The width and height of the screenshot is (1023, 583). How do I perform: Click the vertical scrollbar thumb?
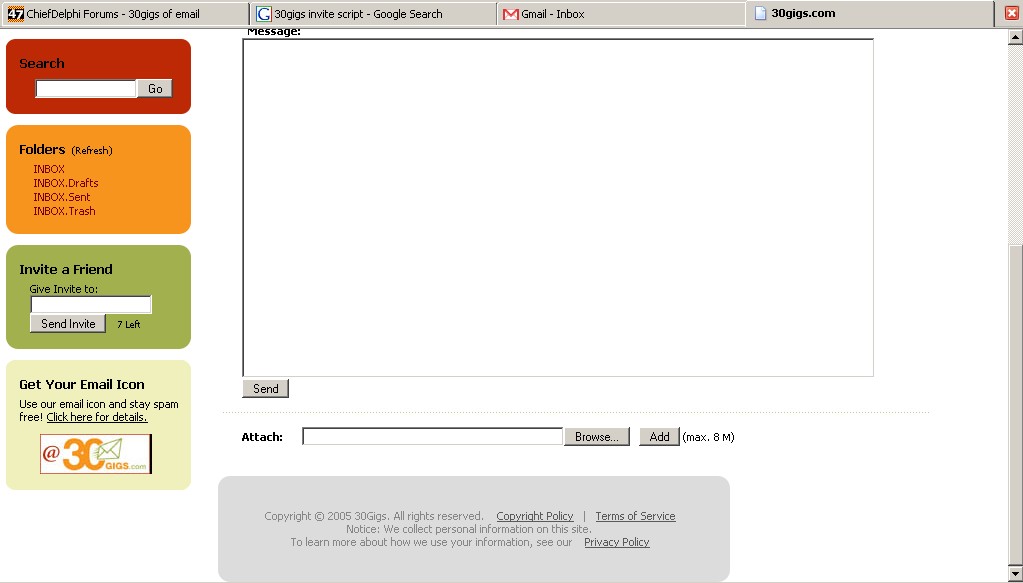tap(1015, 406)
